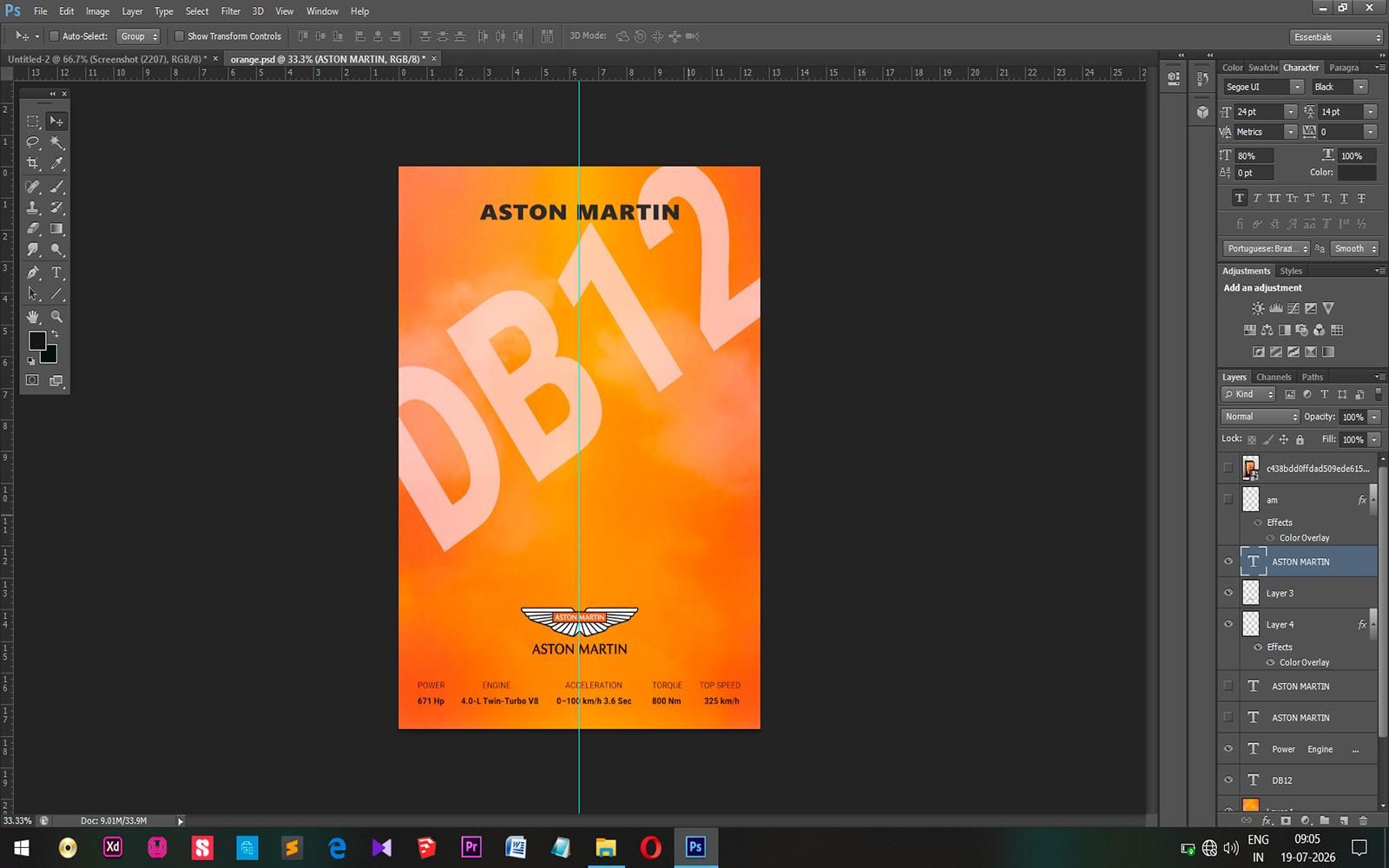The image size is (1389, 868).
Task: Pick the Brush tool
Action: 56,187
